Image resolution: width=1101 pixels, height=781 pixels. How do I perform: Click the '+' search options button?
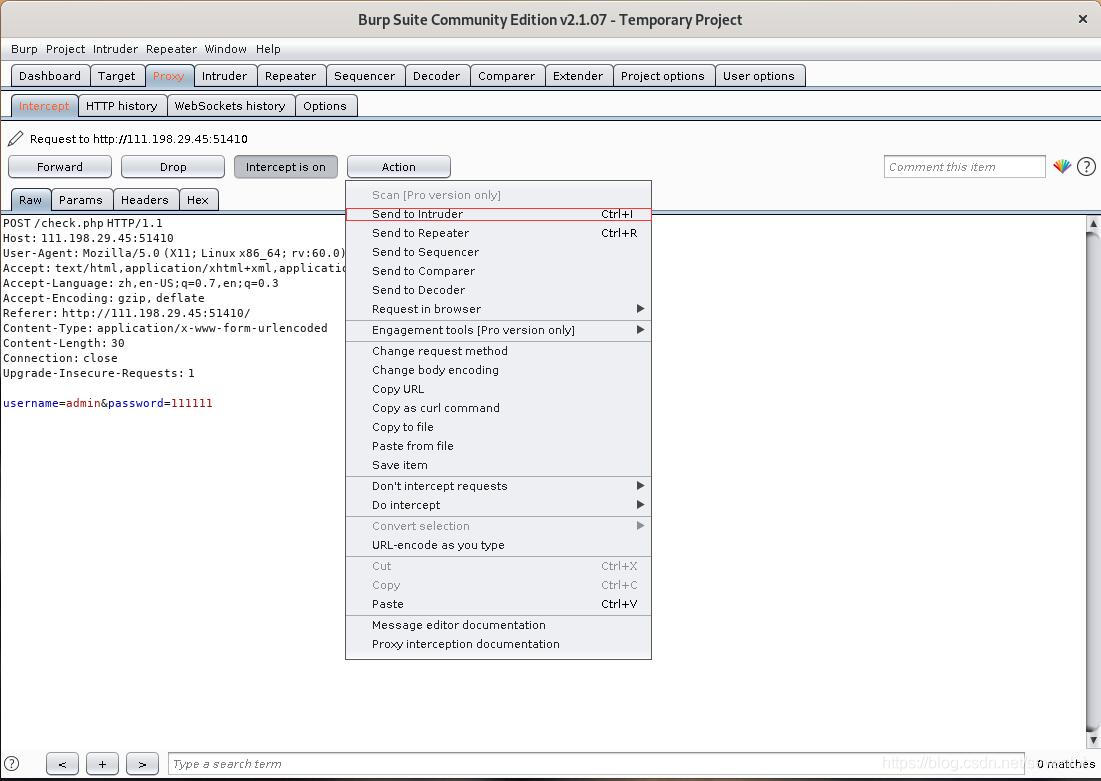(103, 763)
